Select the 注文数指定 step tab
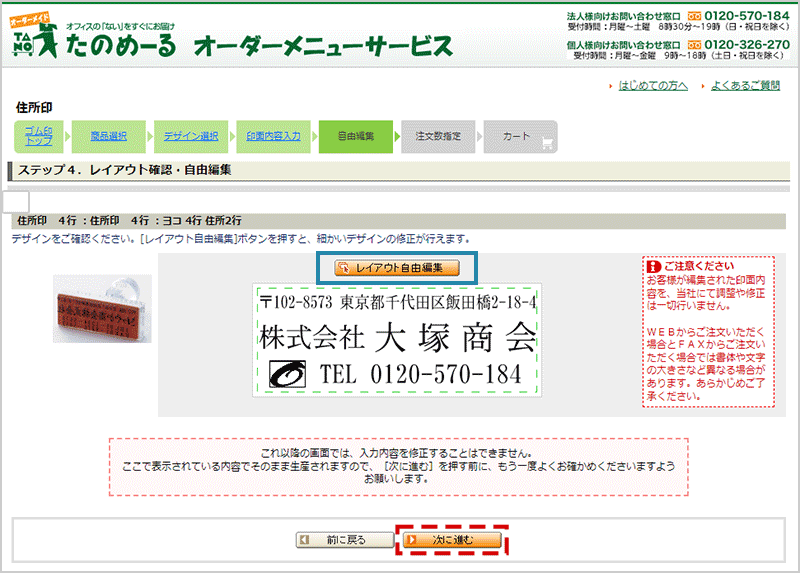Viewport: 800px width, 573px height. tap(438, 136)
